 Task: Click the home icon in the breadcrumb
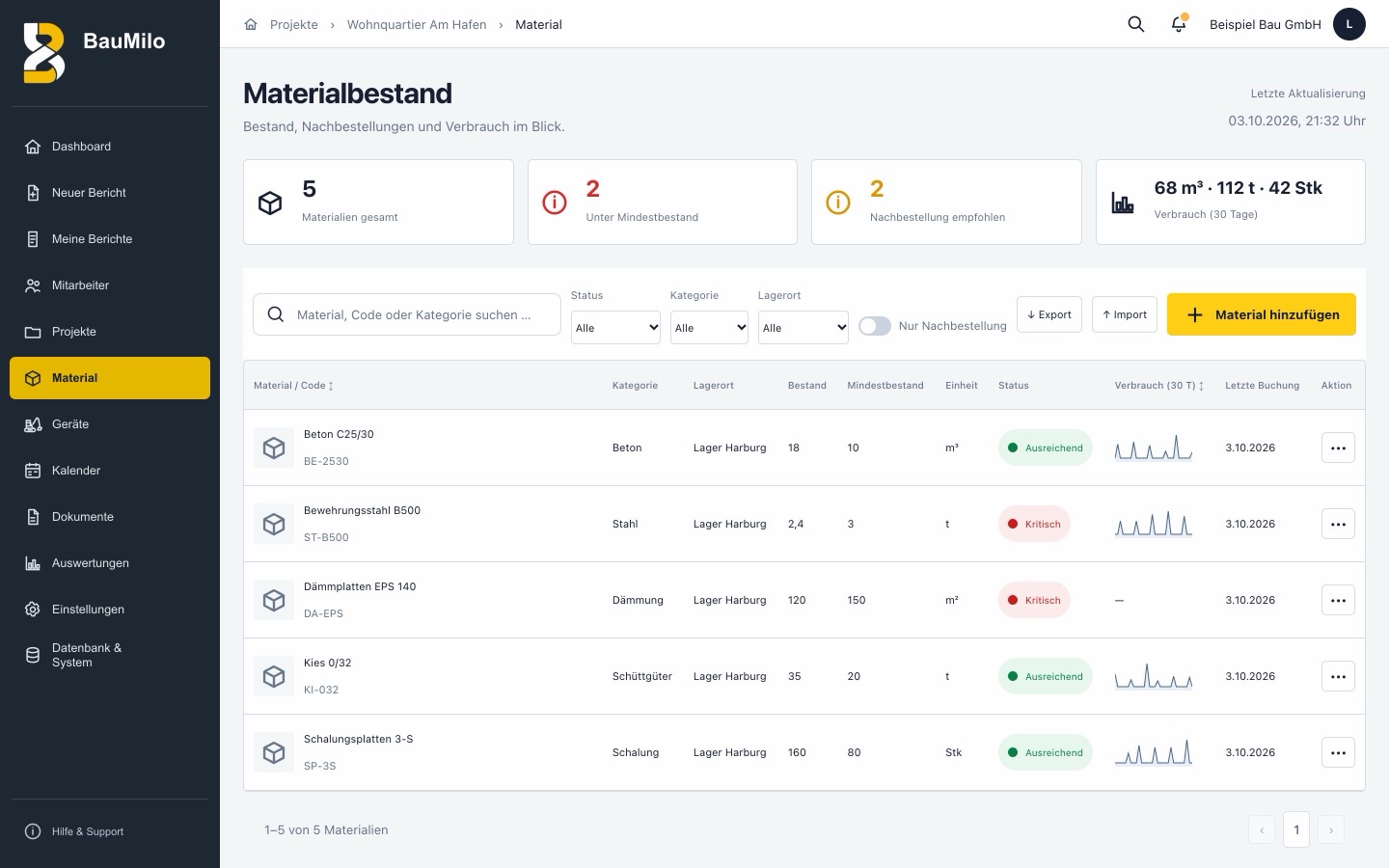251,24
